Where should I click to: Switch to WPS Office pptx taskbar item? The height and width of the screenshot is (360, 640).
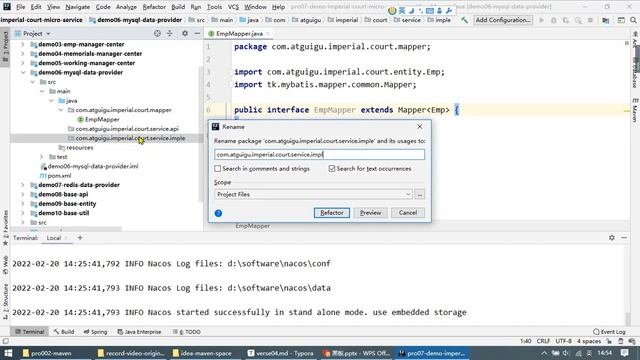click(x=356, y=353)
